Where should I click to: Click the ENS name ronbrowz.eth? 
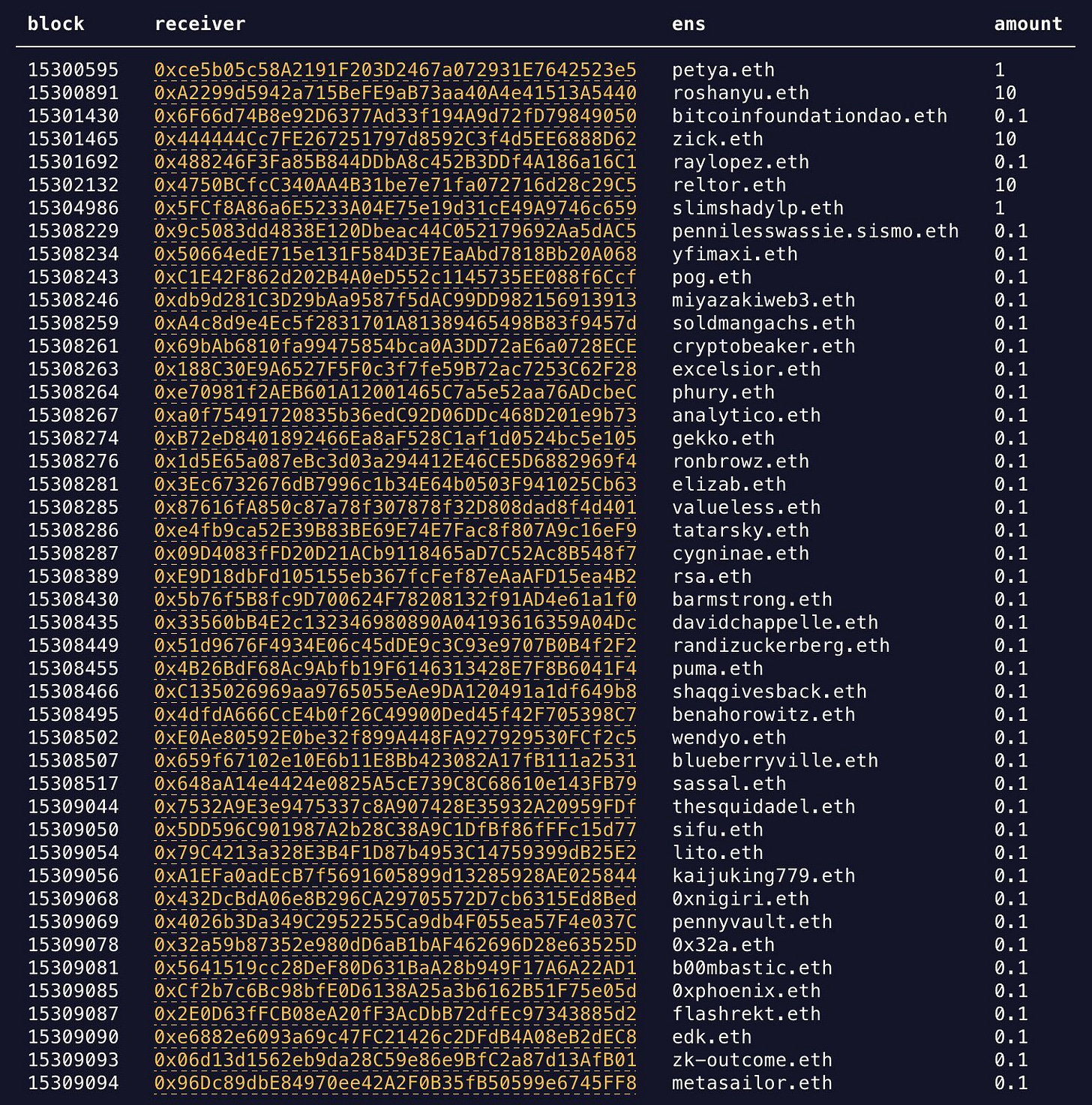(741, 461)
